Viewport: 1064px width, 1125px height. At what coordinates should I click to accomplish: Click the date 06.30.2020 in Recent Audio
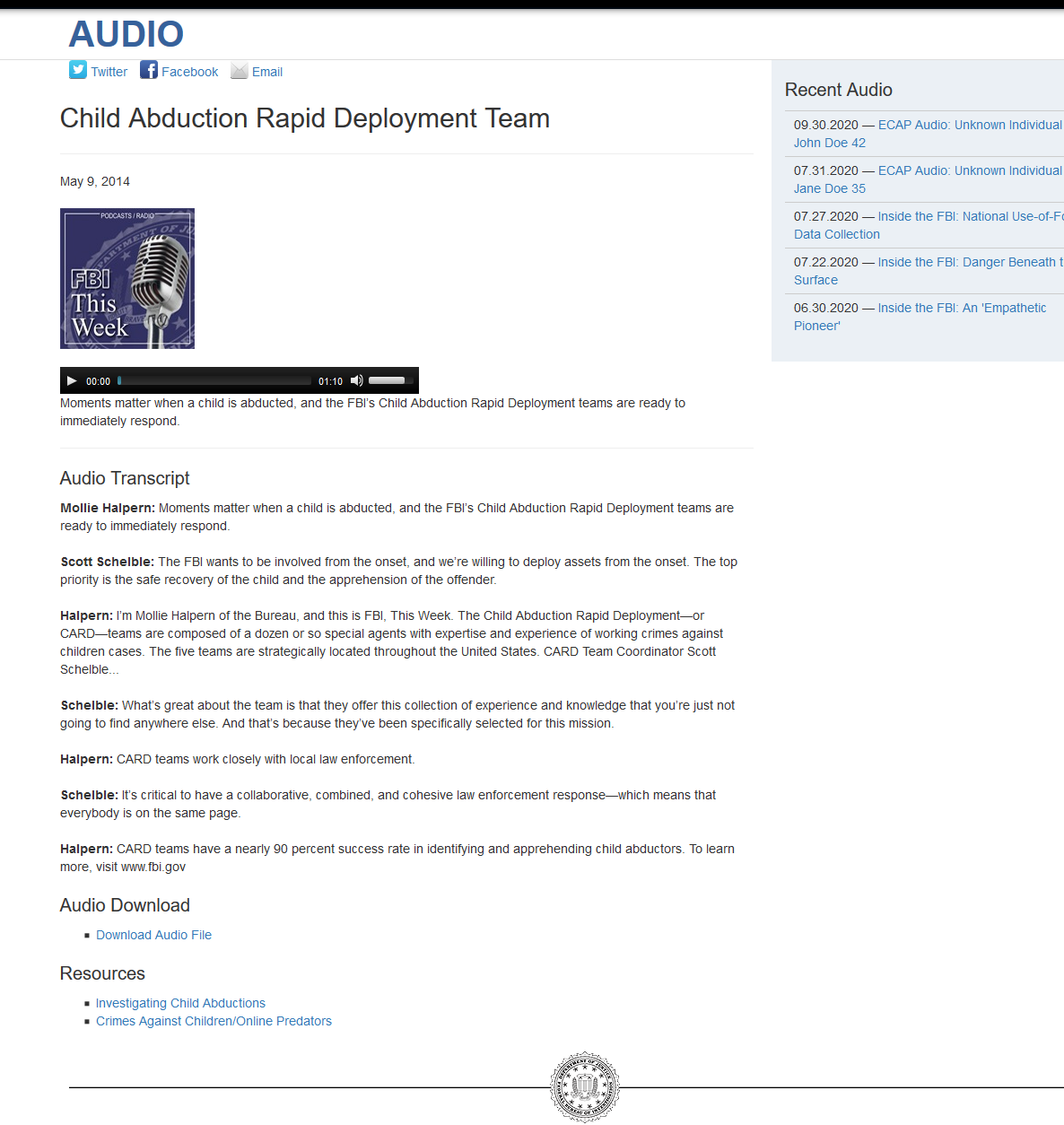tap(826, 308)
